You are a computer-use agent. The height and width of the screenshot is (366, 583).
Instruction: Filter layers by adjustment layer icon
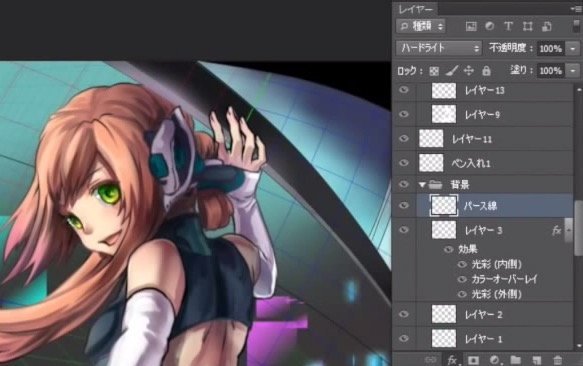(x=490, y=26)
